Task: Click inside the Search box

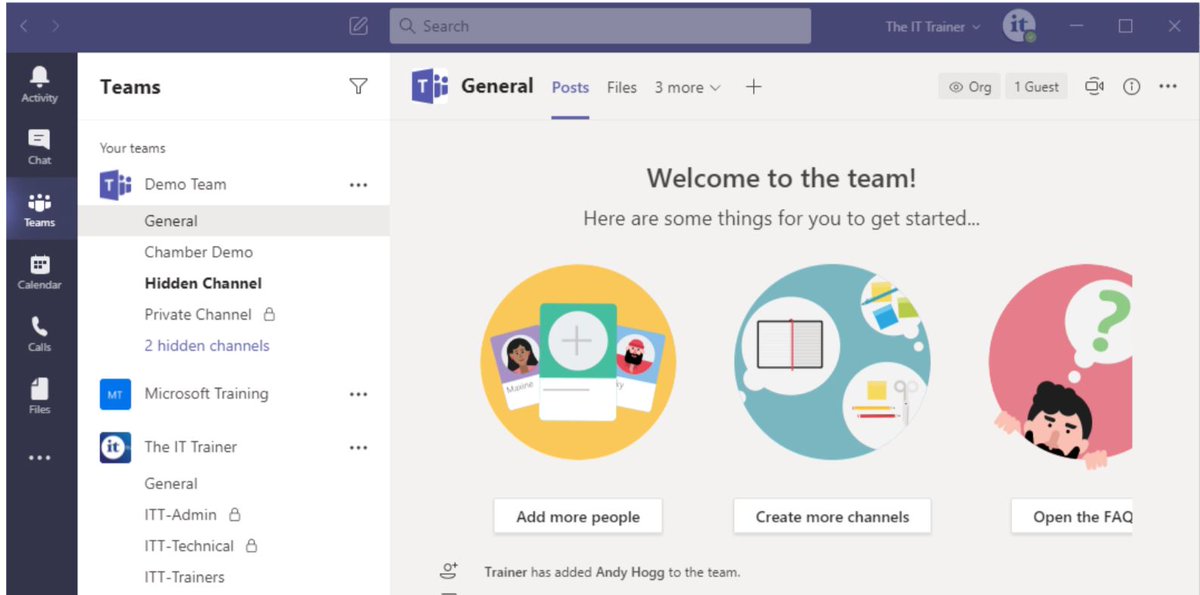Action: [x=600, y=26]
